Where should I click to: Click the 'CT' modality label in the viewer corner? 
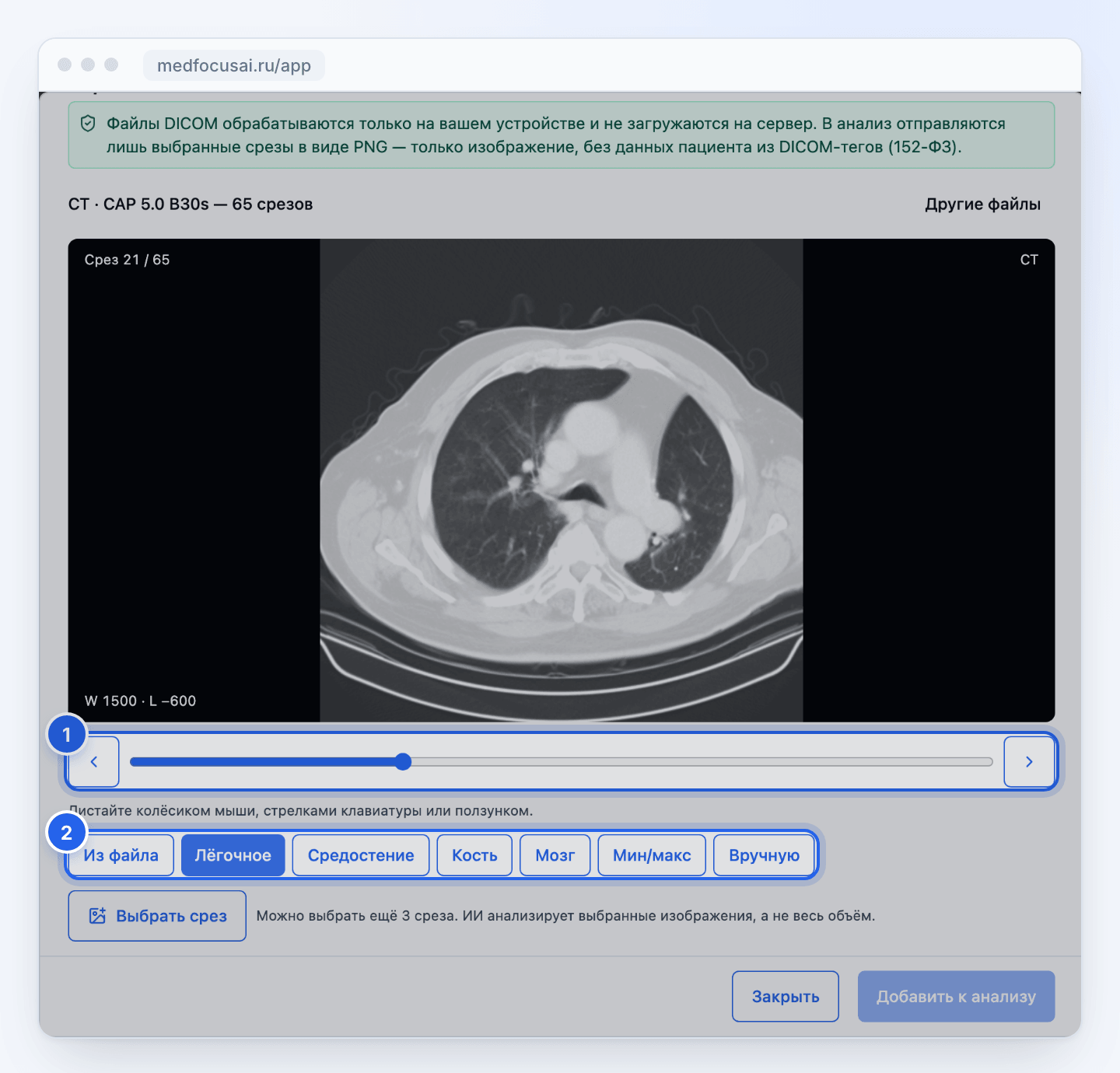(1029, 260)
